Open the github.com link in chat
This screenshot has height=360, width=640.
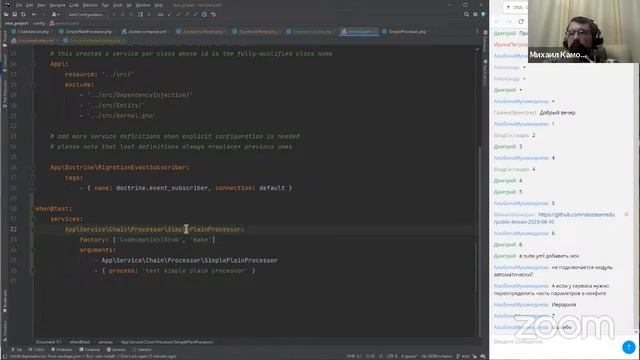tap(555, 218)
